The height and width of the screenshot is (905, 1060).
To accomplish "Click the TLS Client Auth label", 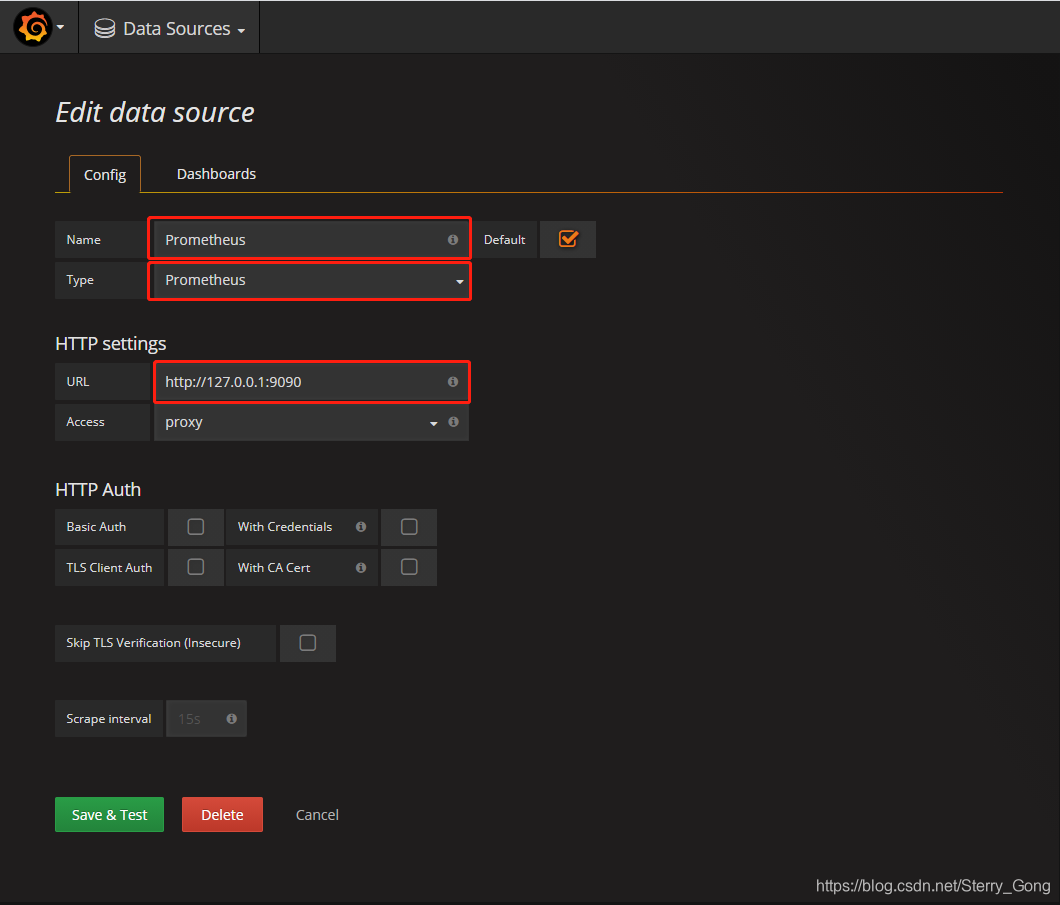I will coord(109,568).
